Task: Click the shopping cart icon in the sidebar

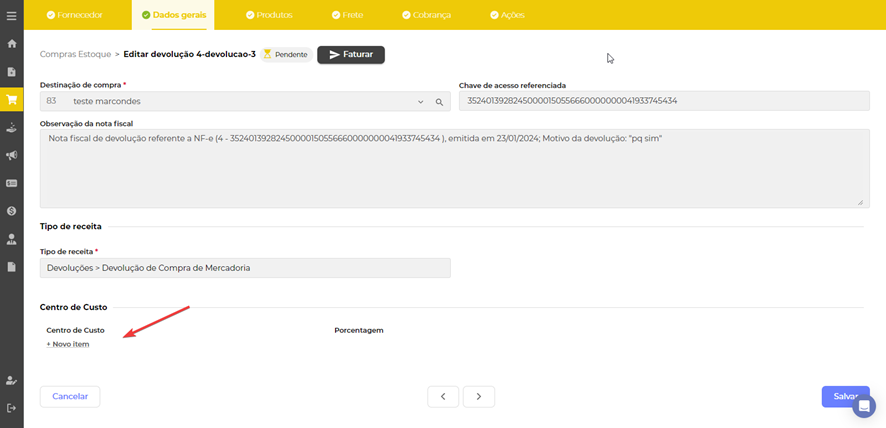Action: coord(12,100)
